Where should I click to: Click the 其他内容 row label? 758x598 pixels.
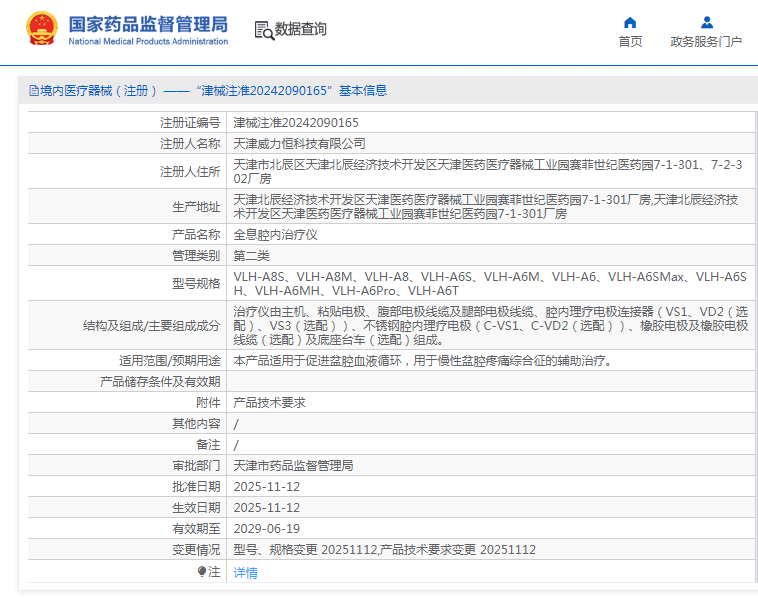pos(196,424)
